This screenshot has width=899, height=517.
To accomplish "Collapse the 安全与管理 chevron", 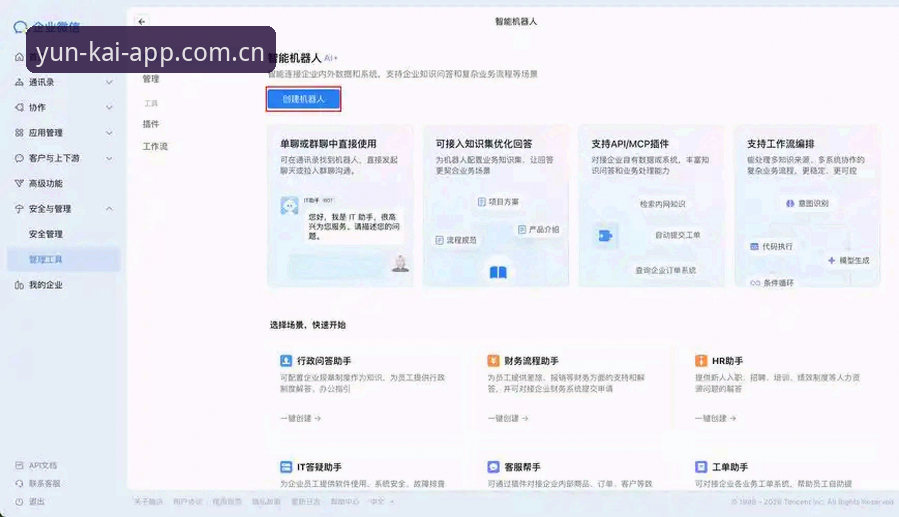I will coord(109,209).
